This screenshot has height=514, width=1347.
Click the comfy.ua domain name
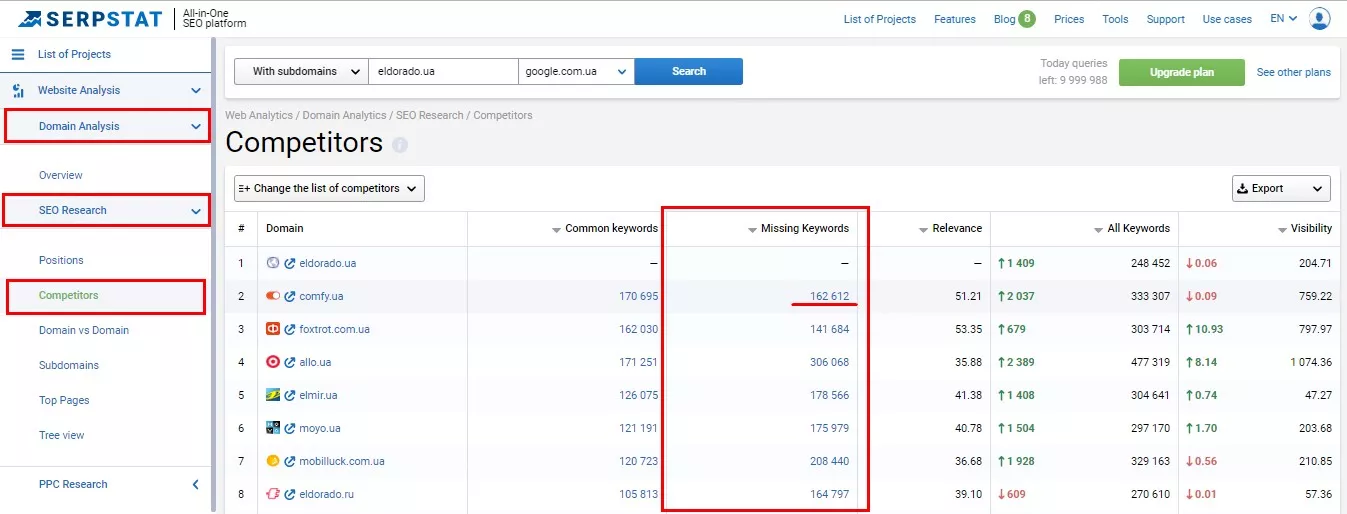click(x=321, y=296)
